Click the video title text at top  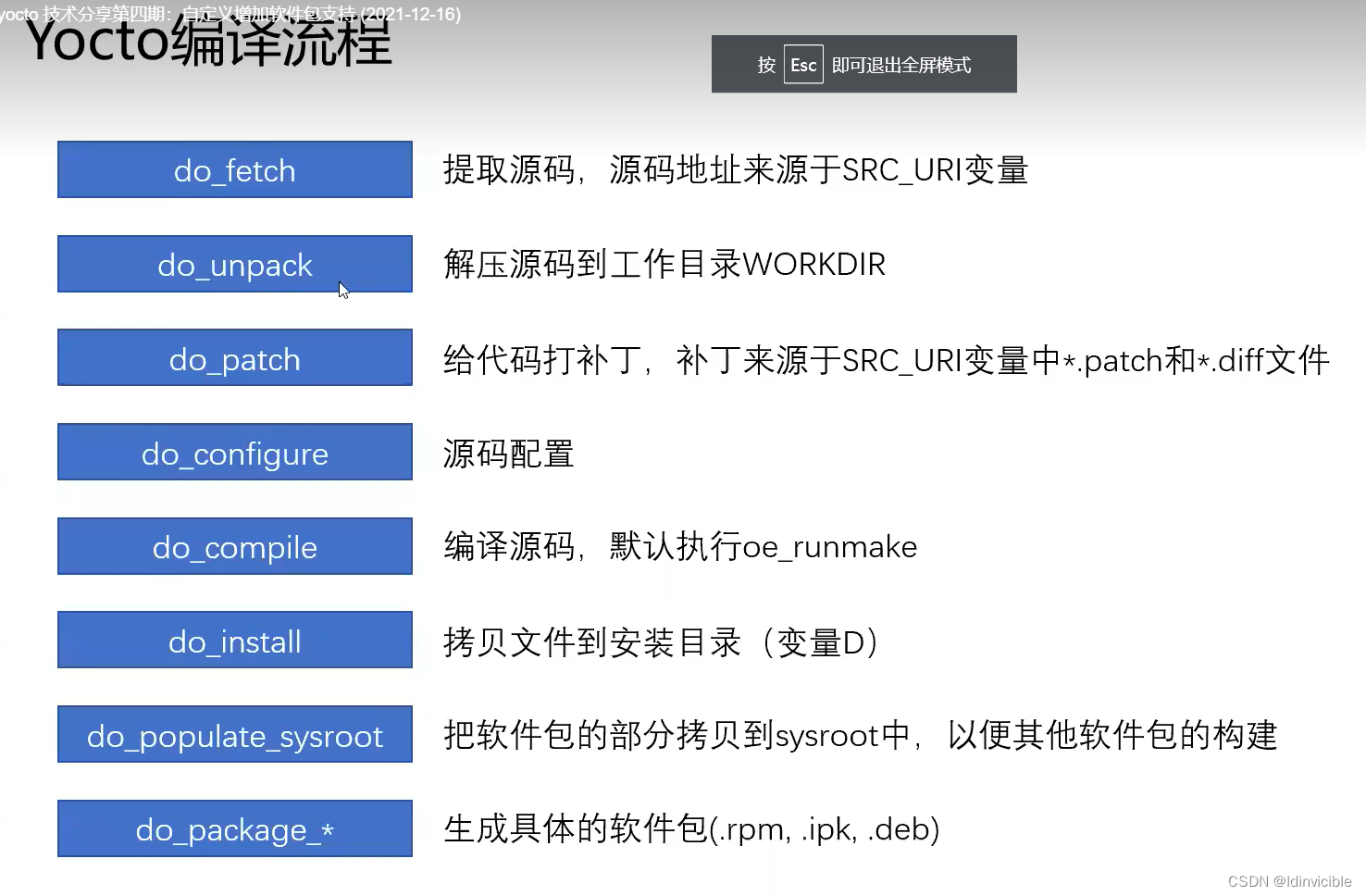231,13
